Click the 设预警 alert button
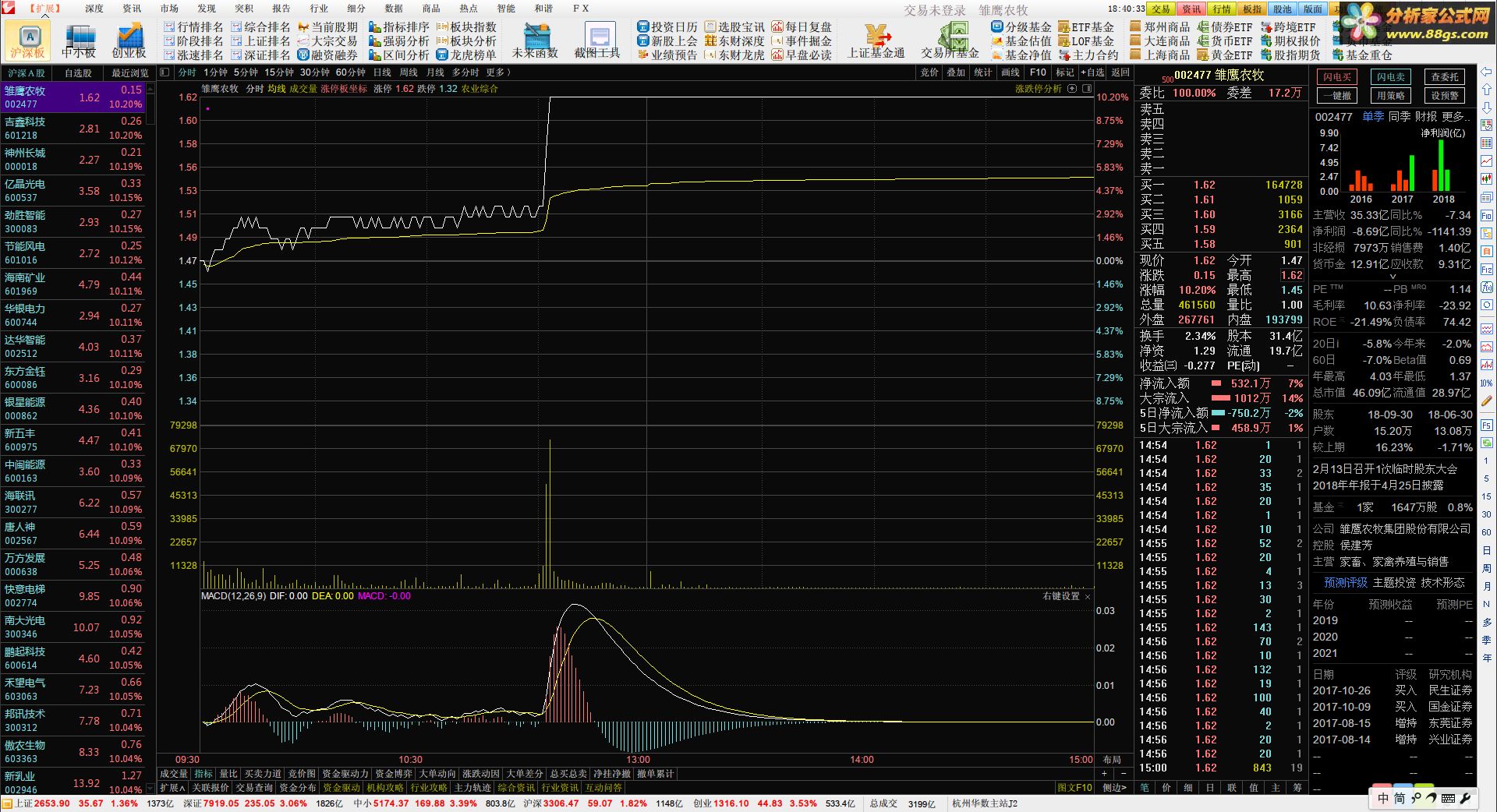 pos(1445,96)
